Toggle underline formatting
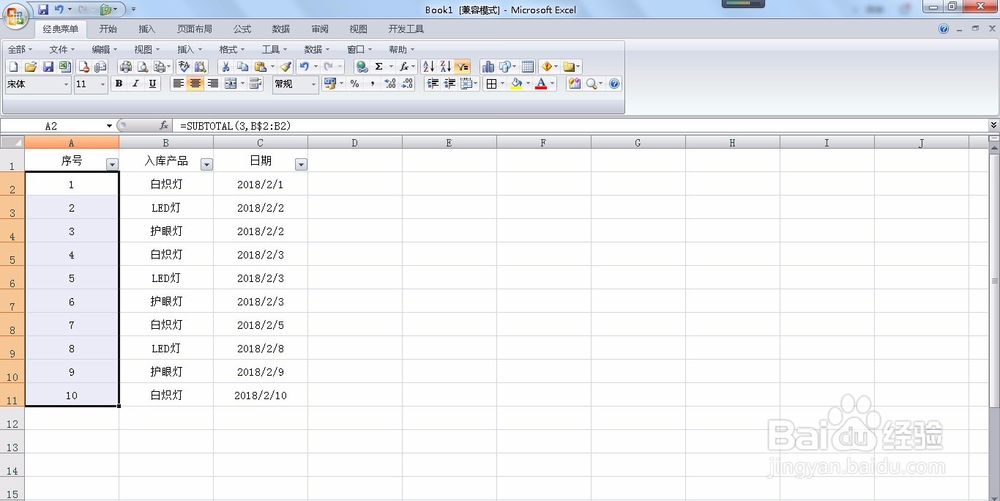 [152, 84]
